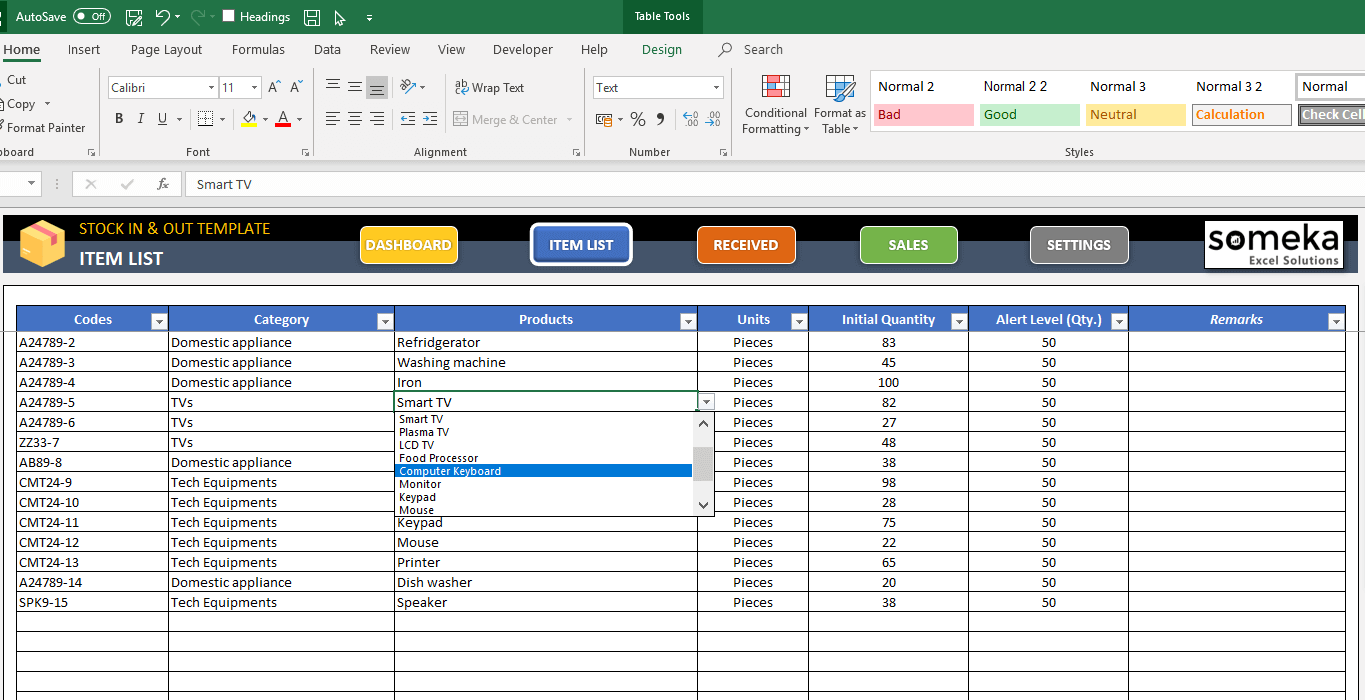
Task: Open the Category column filter arrow
Action: [x=385, y=320]
